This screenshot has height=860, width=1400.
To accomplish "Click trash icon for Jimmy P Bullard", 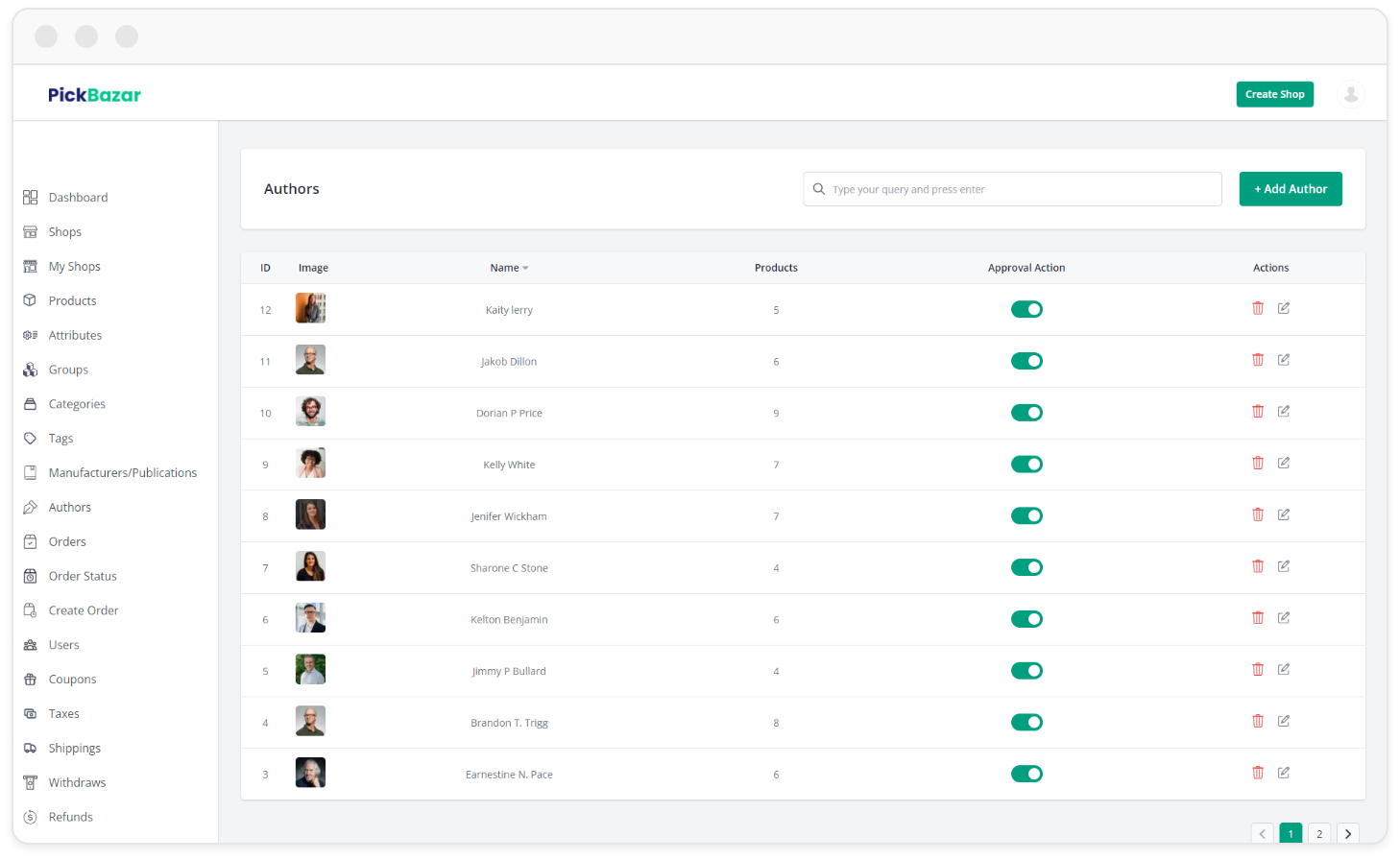I will tap(1257, 670).
